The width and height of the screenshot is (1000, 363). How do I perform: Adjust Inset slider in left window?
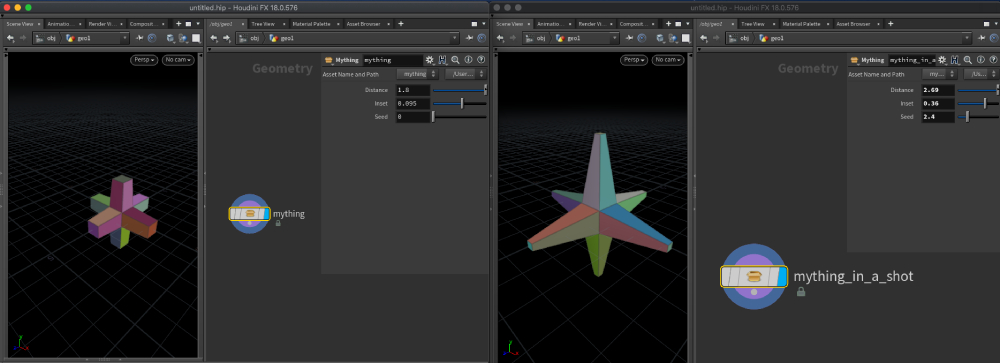460,103
